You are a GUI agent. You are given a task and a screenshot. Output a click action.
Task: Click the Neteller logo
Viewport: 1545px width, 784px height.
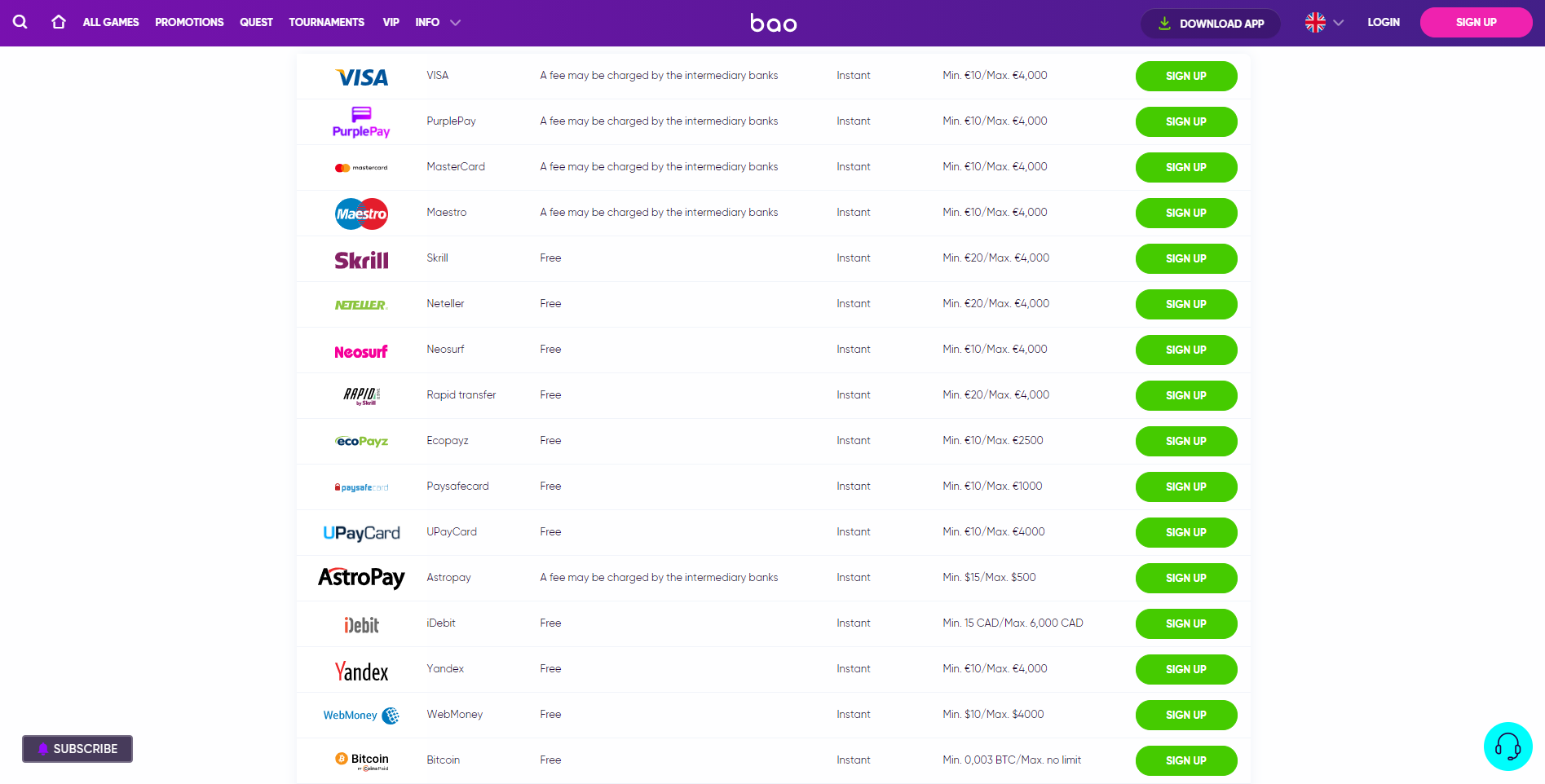coord(361,305)
